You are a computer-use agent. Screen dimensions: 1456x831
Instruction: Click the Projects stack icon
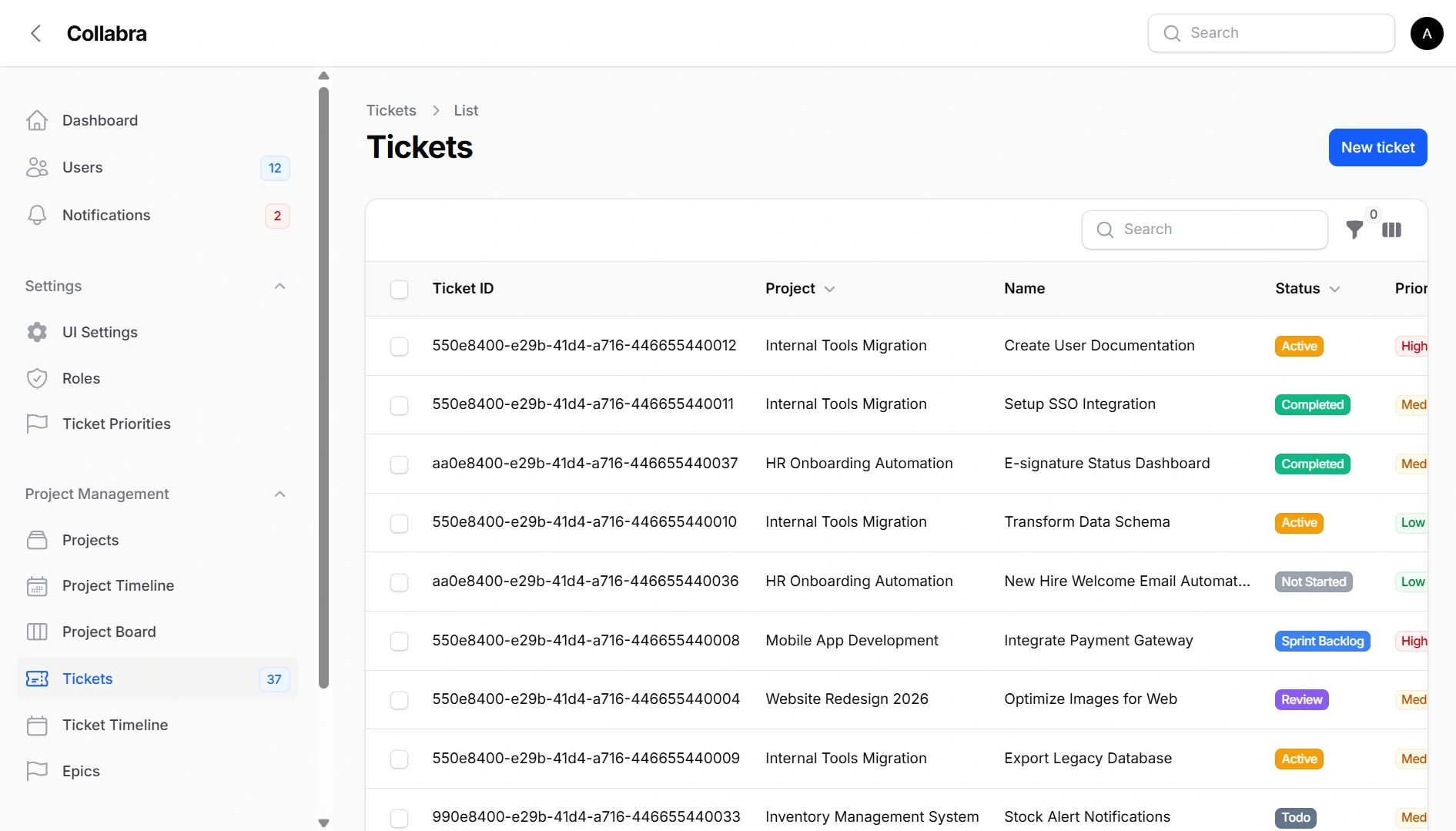(x=37, y=540)
